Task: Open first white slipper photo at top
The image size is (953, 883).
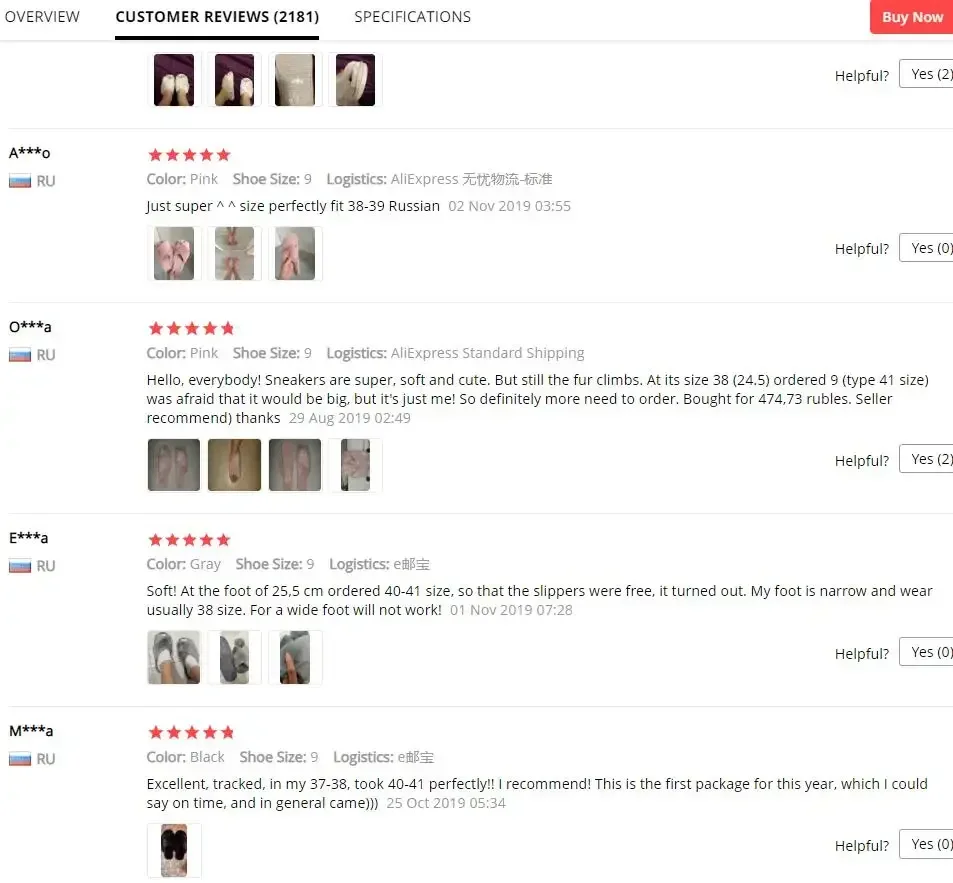Action: [x=174, y=80]
